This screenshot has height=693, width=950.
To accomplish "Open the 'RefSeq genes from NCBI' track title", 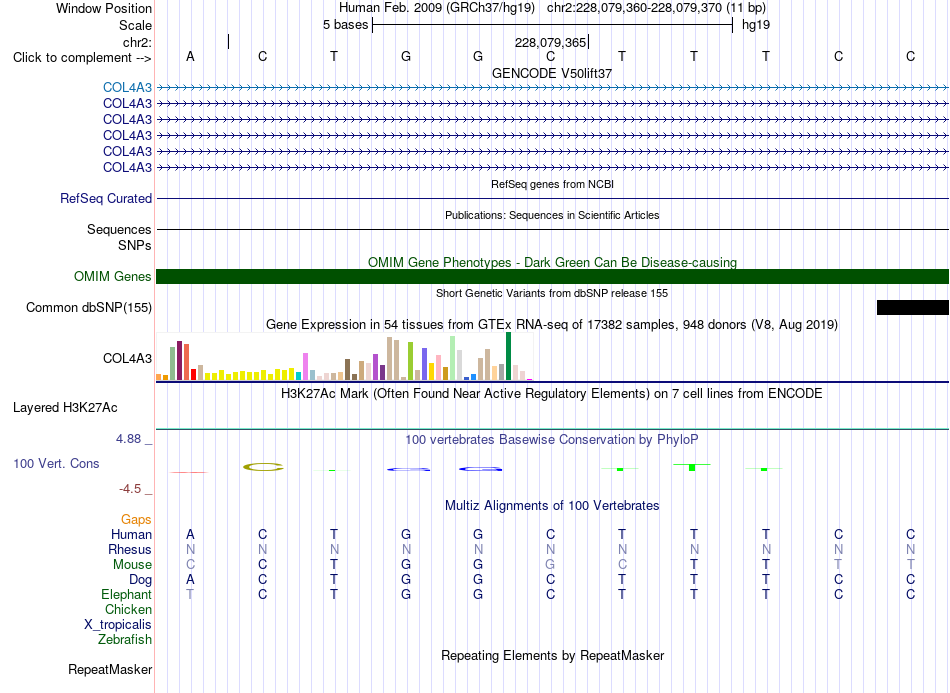I will [552, 184].
